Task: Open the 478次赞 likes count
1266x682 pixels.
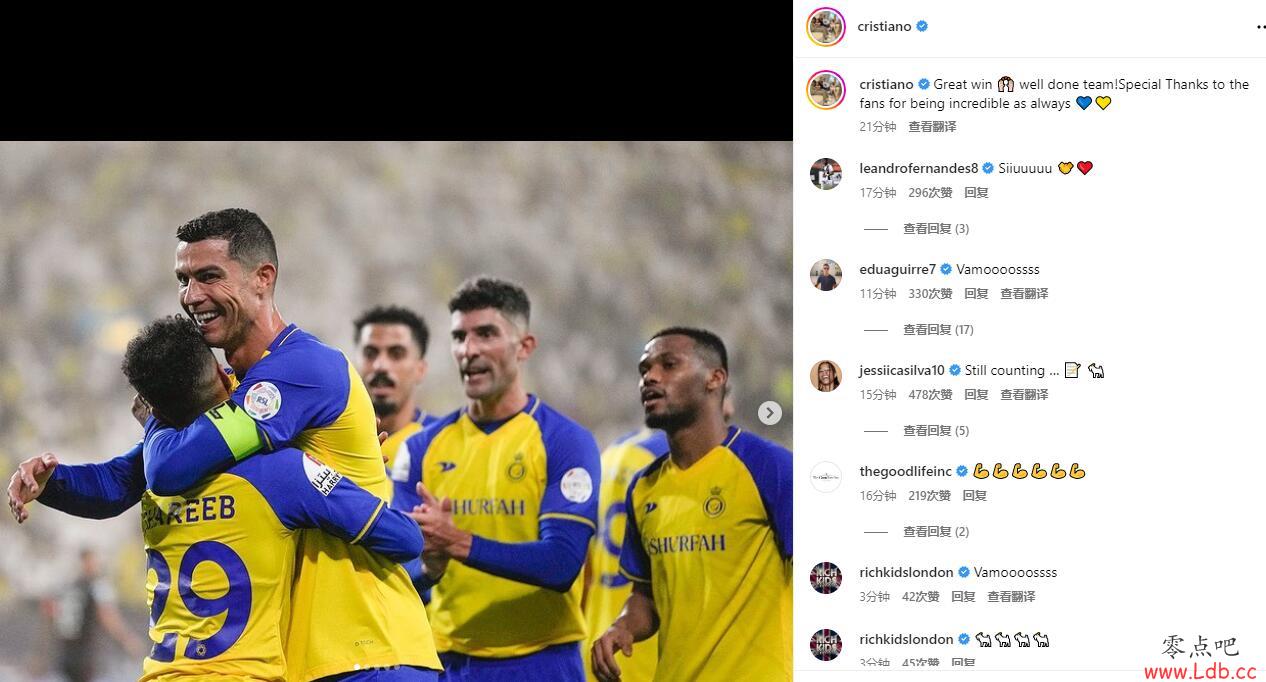Action: tap(930, 395)
